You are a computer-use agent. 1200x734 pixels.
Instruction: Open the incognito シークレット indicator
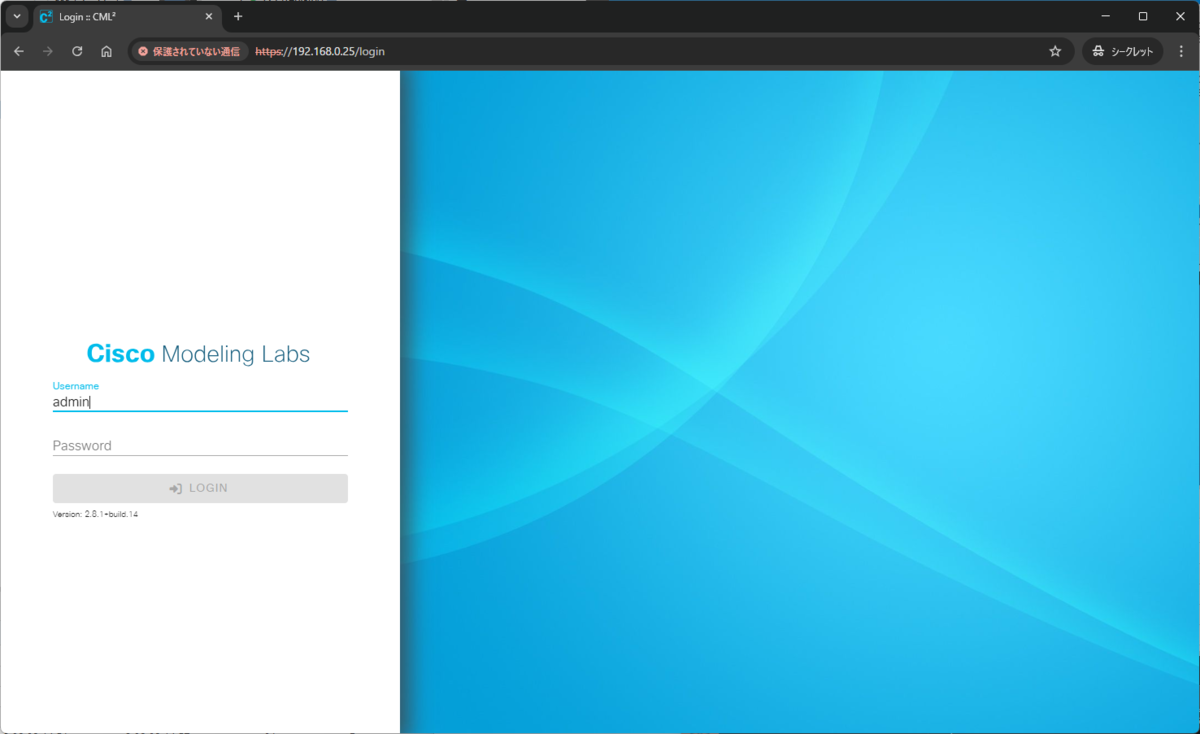1122,51
